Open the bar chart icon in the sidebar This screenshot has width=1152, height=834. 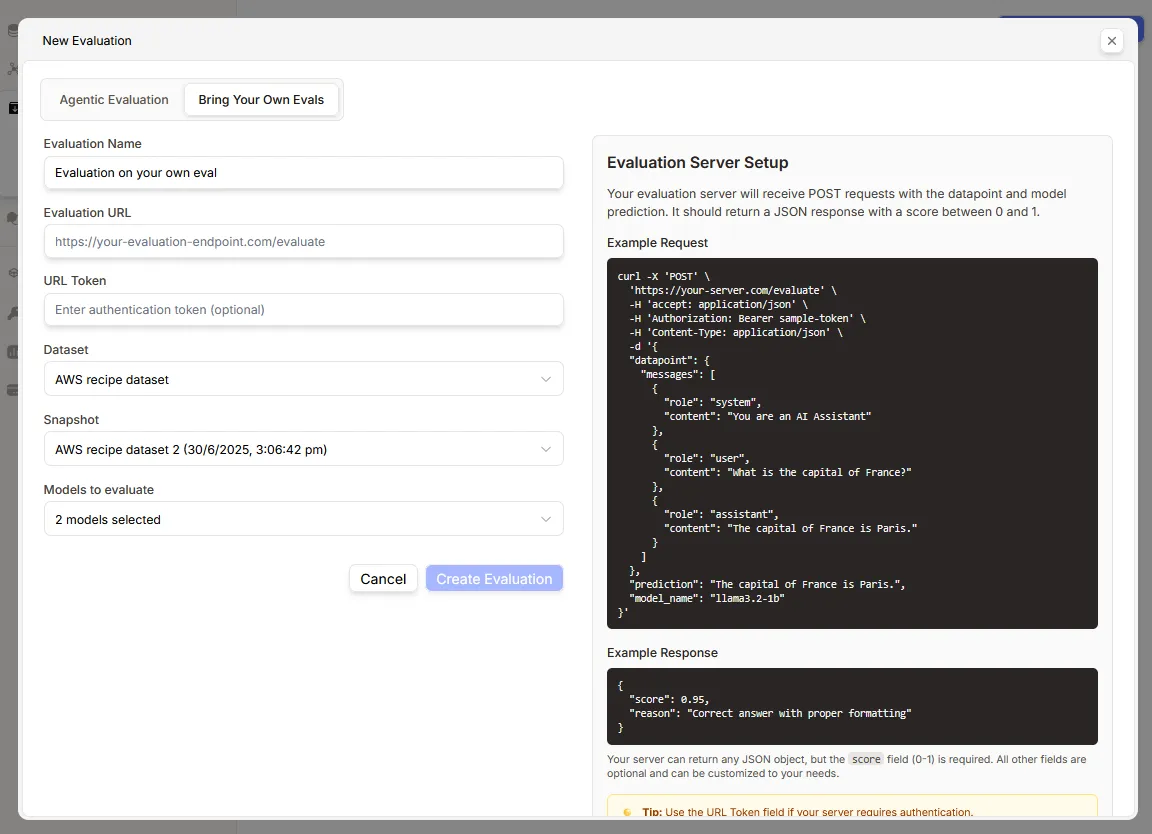13,352
